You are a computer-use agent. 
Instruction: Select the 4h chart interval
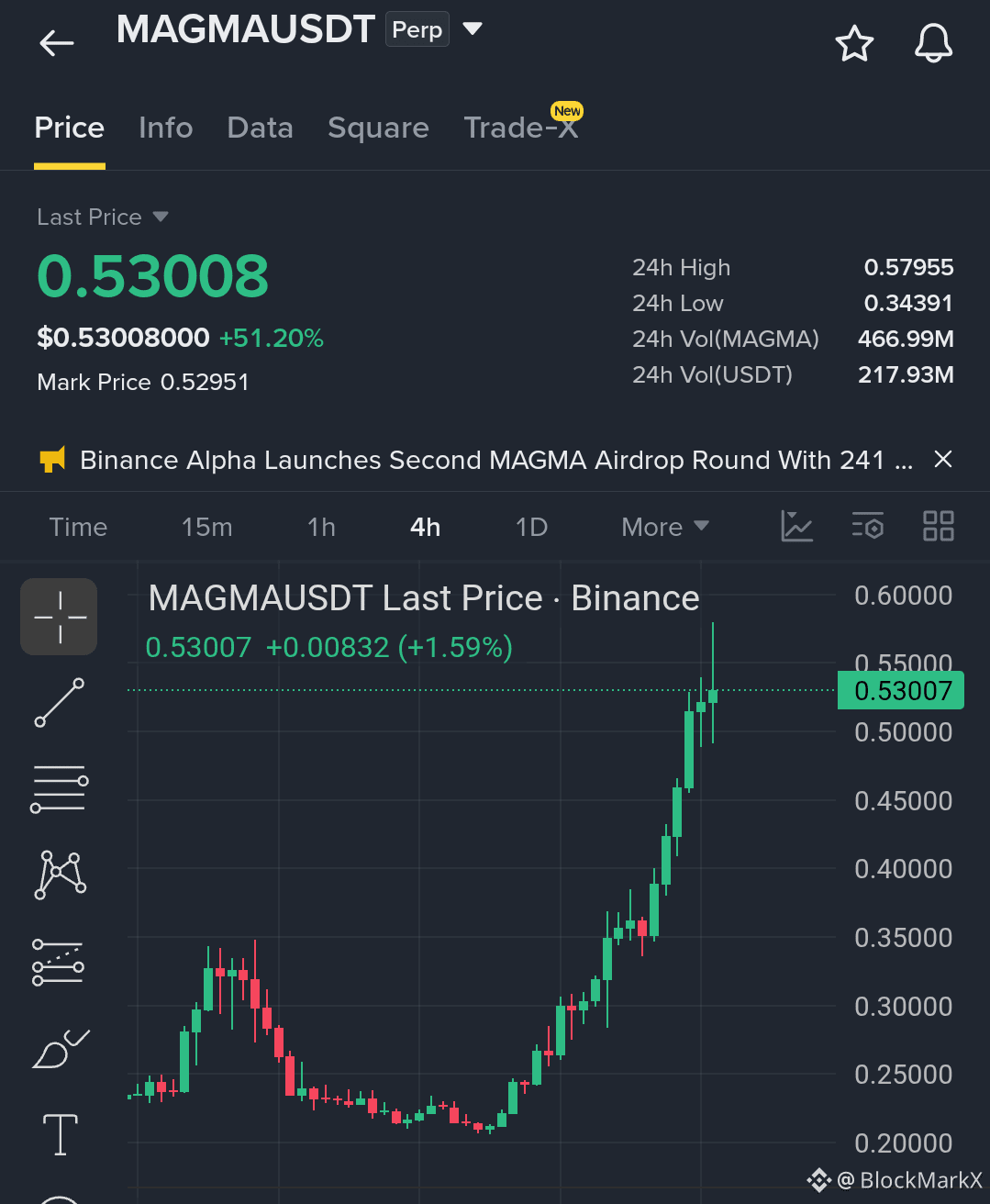tap(425, 527)
